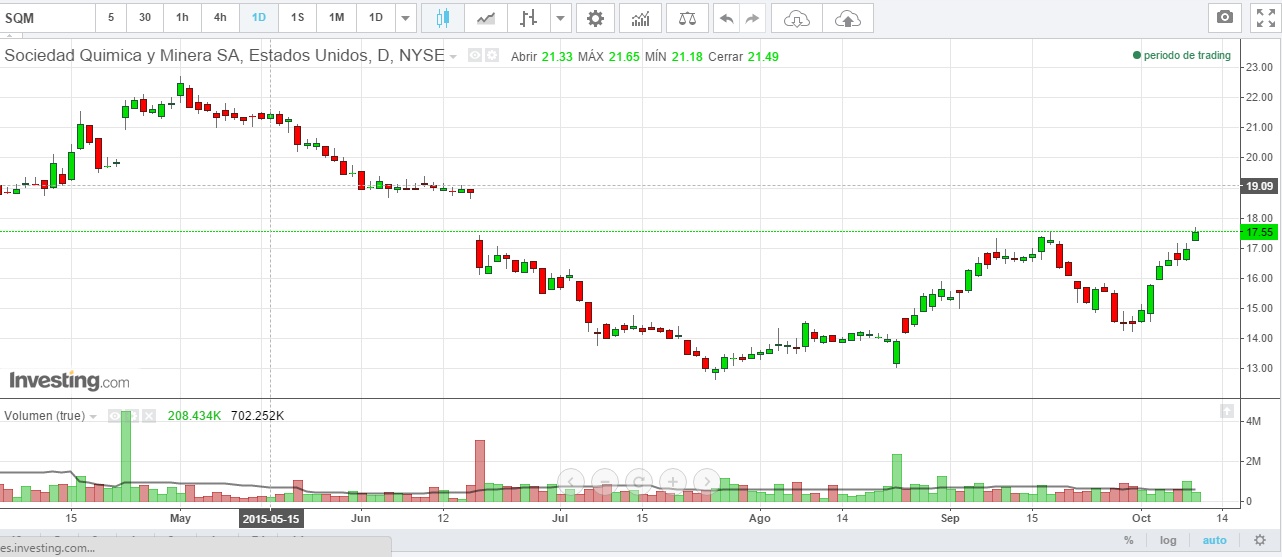The height and width of the screenshot is (557, 1282).
Task: Select the 4h interval
Action: point(220,18)
